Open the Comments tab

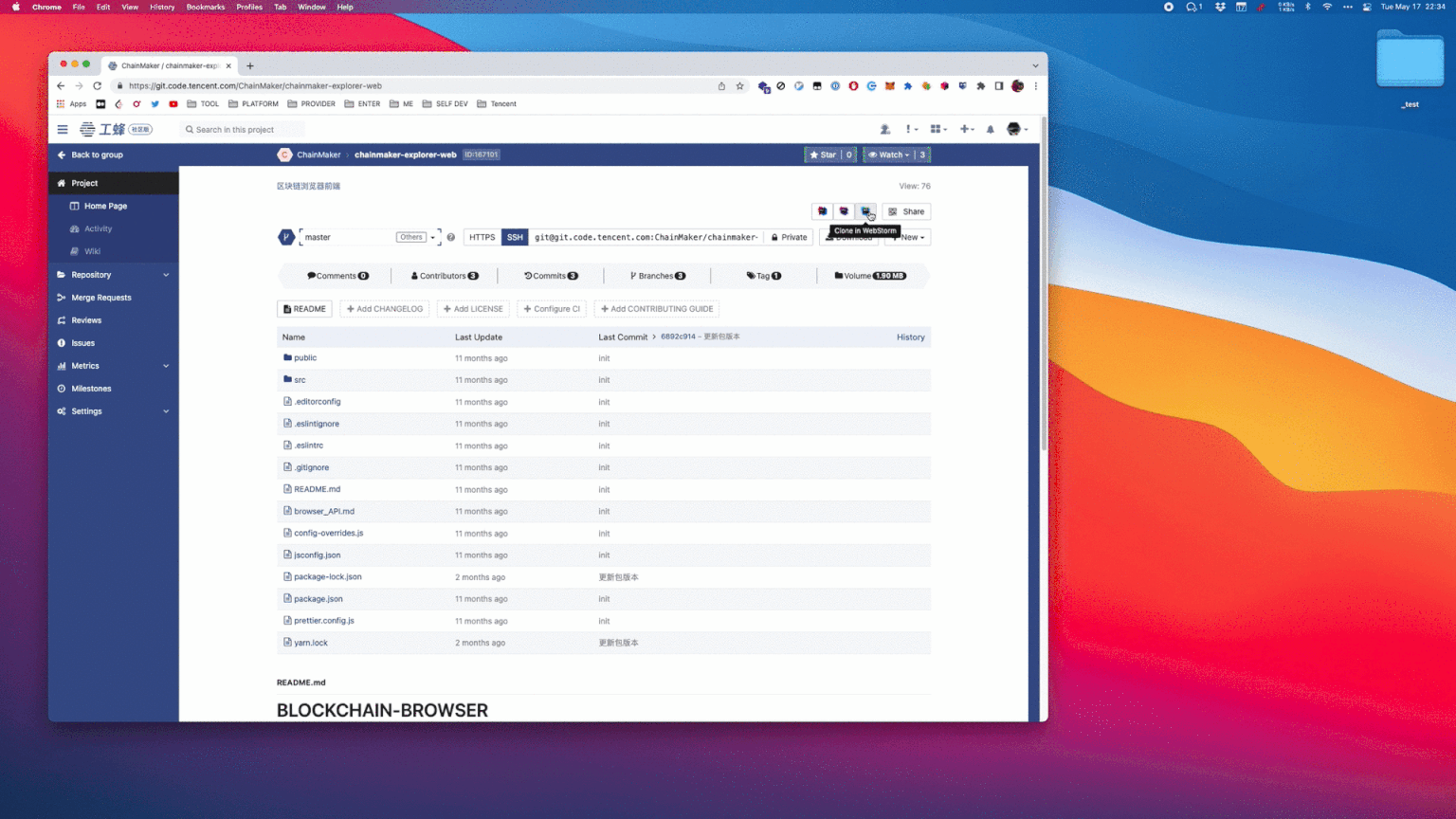coord(337,276)
